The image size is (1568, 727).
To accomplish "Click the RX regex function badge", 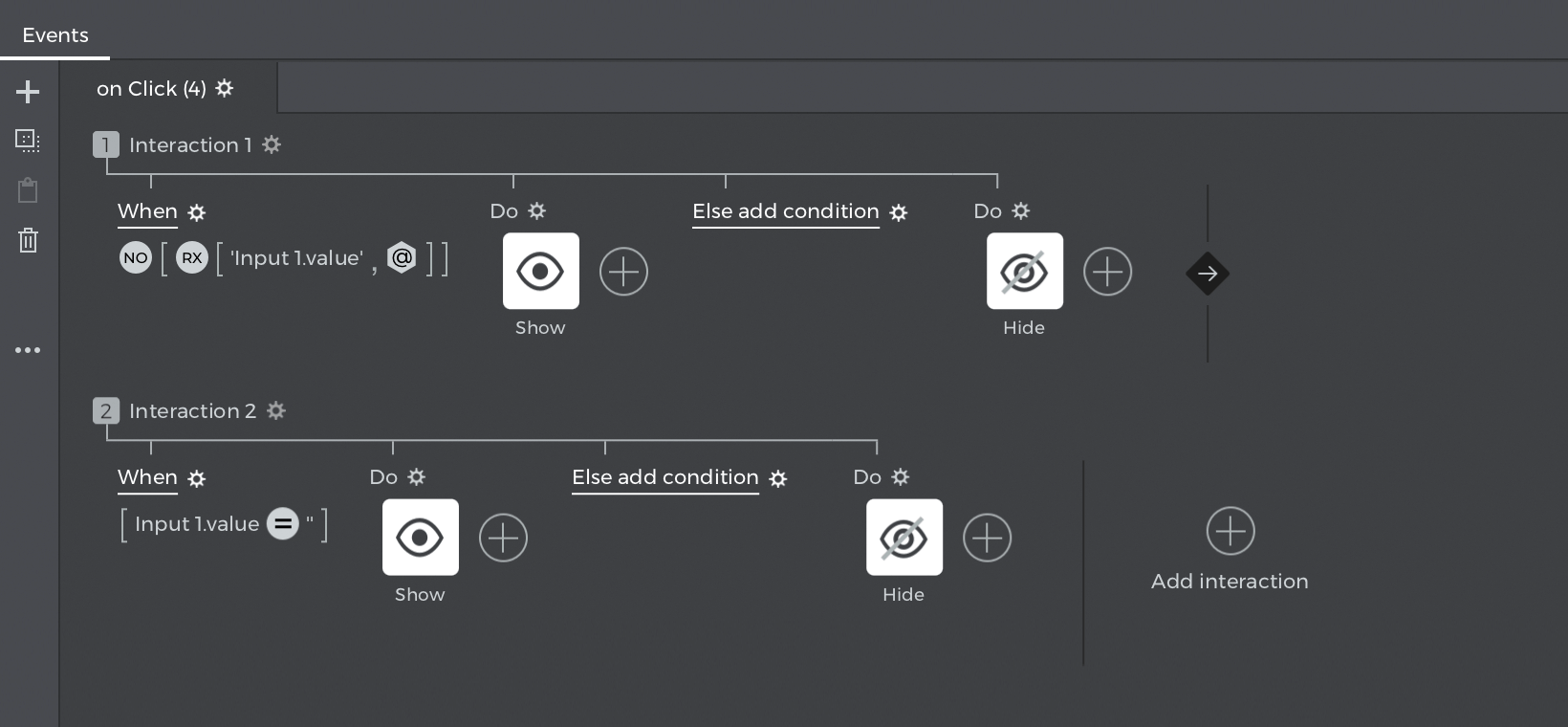I will [192, 257].
